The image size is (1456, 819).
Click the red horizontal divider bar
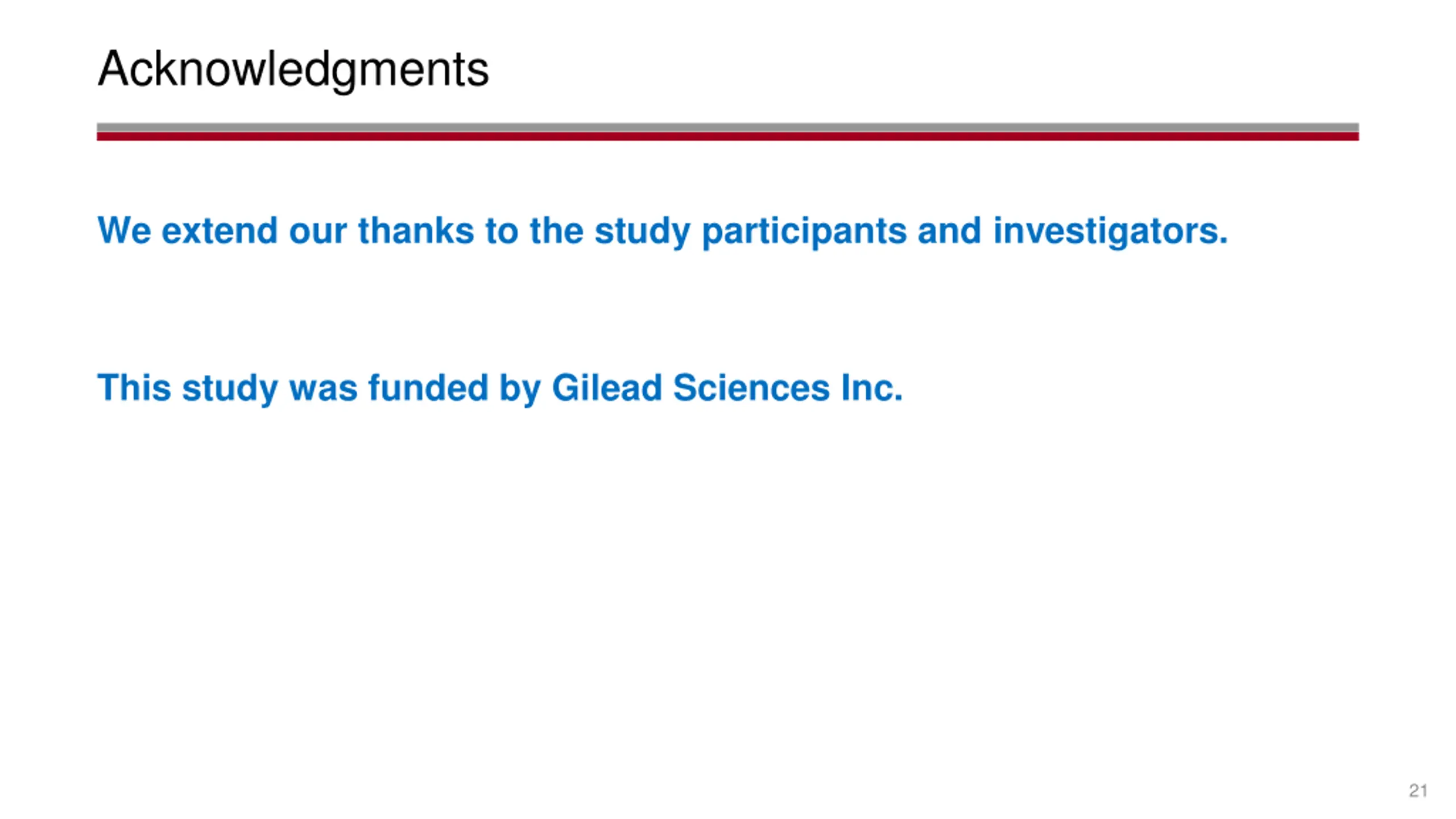(x=727, y=136)
